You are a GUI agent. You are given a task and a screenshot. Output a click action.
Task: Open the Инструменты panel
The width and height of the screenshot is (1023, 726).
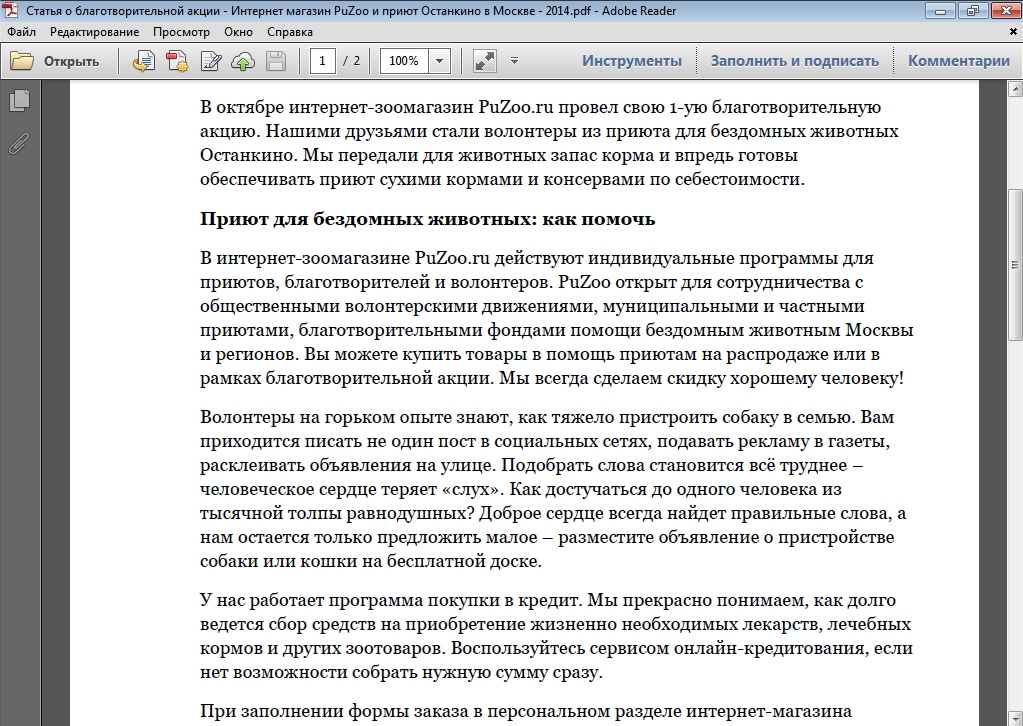(x=632, y=61)
